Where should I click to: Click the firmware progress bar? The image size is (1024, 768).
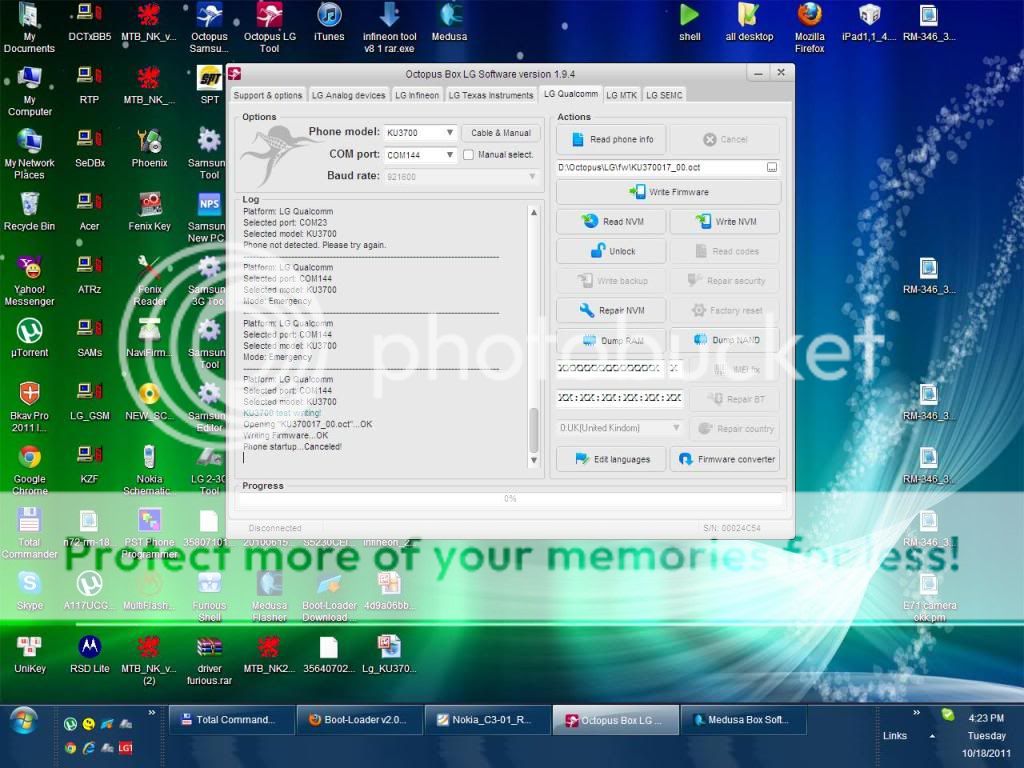click(510, 499)
